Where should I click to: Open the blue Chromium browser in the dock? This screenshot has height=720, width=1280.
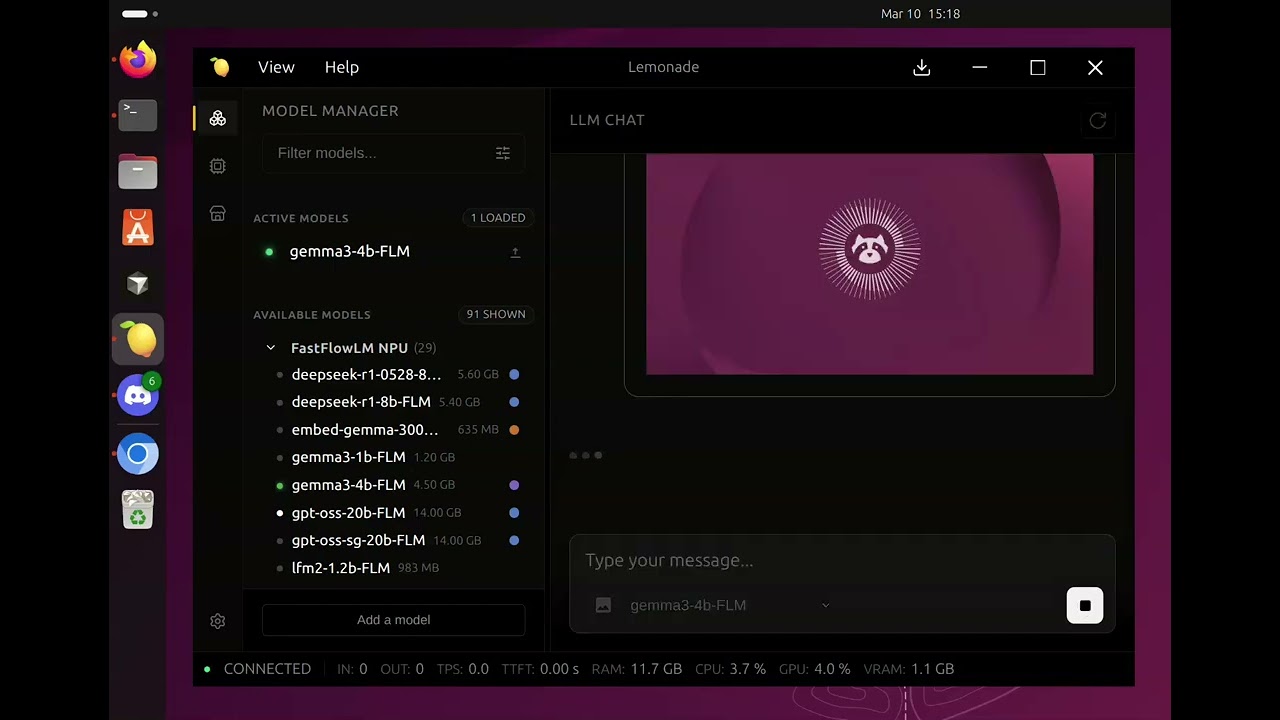coord(138,454)
